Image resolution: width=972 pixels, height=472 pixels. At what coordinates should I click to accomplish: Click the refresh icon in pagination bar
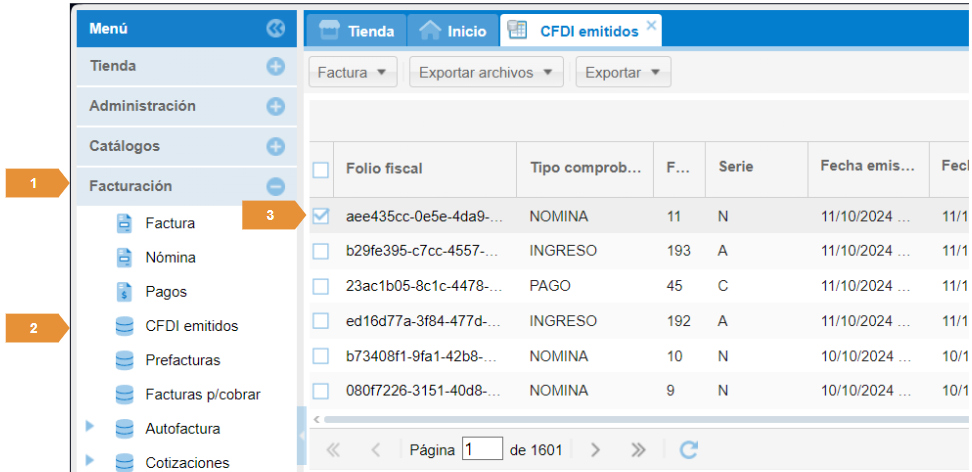pyautogui.click(x=688, y=450)
